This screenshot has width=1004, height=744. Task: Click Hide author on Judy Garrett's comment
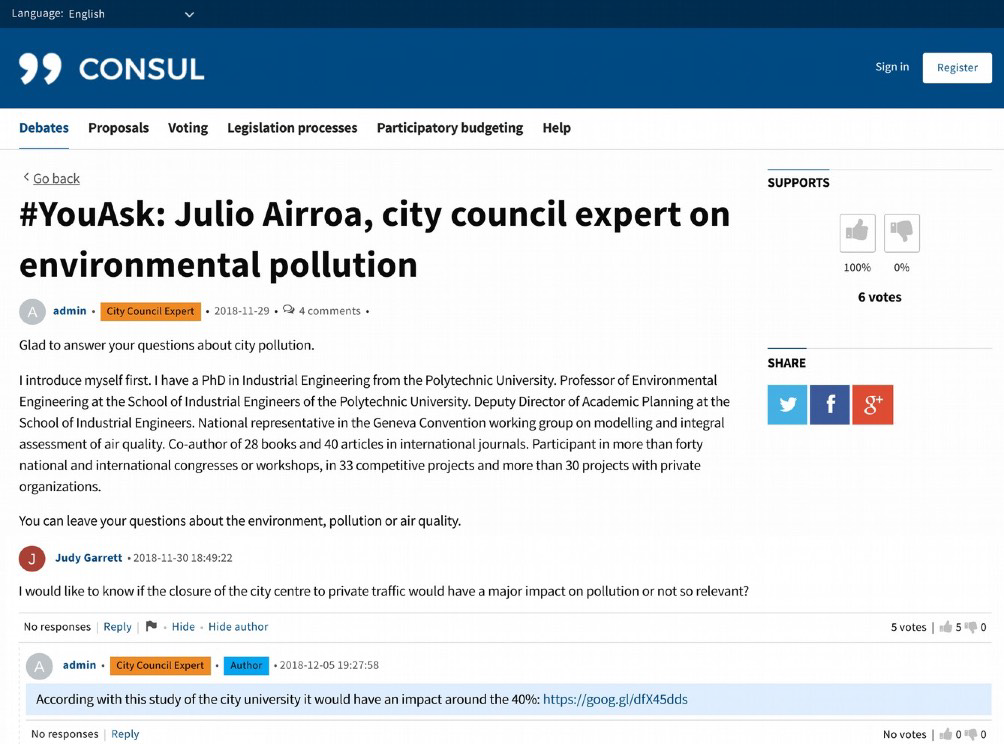238,627
